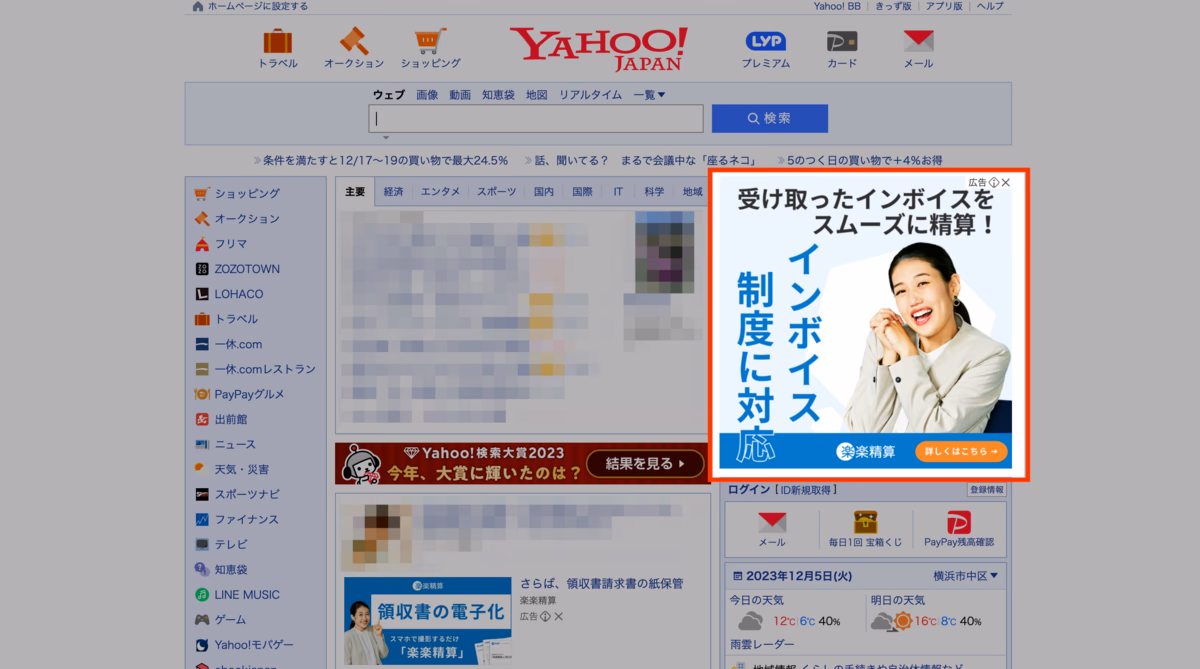
Task: Click the sidebar ファイナンス icon
Action: 202,519
